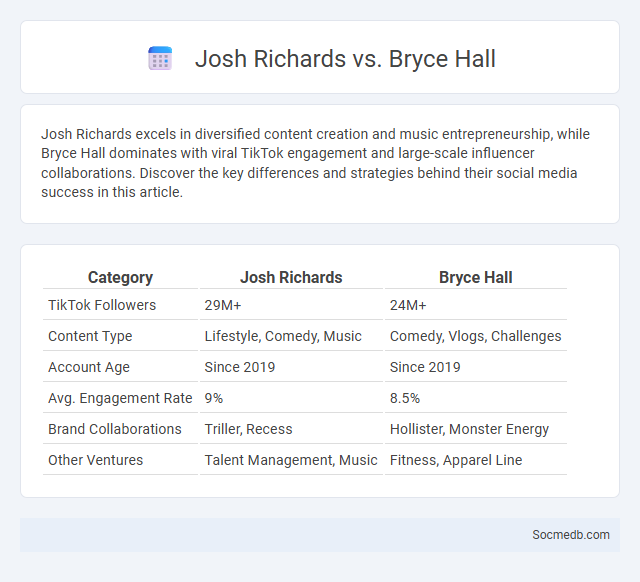Click the 'Fitness, Apparel Line' cell

(x=456, y=460)
